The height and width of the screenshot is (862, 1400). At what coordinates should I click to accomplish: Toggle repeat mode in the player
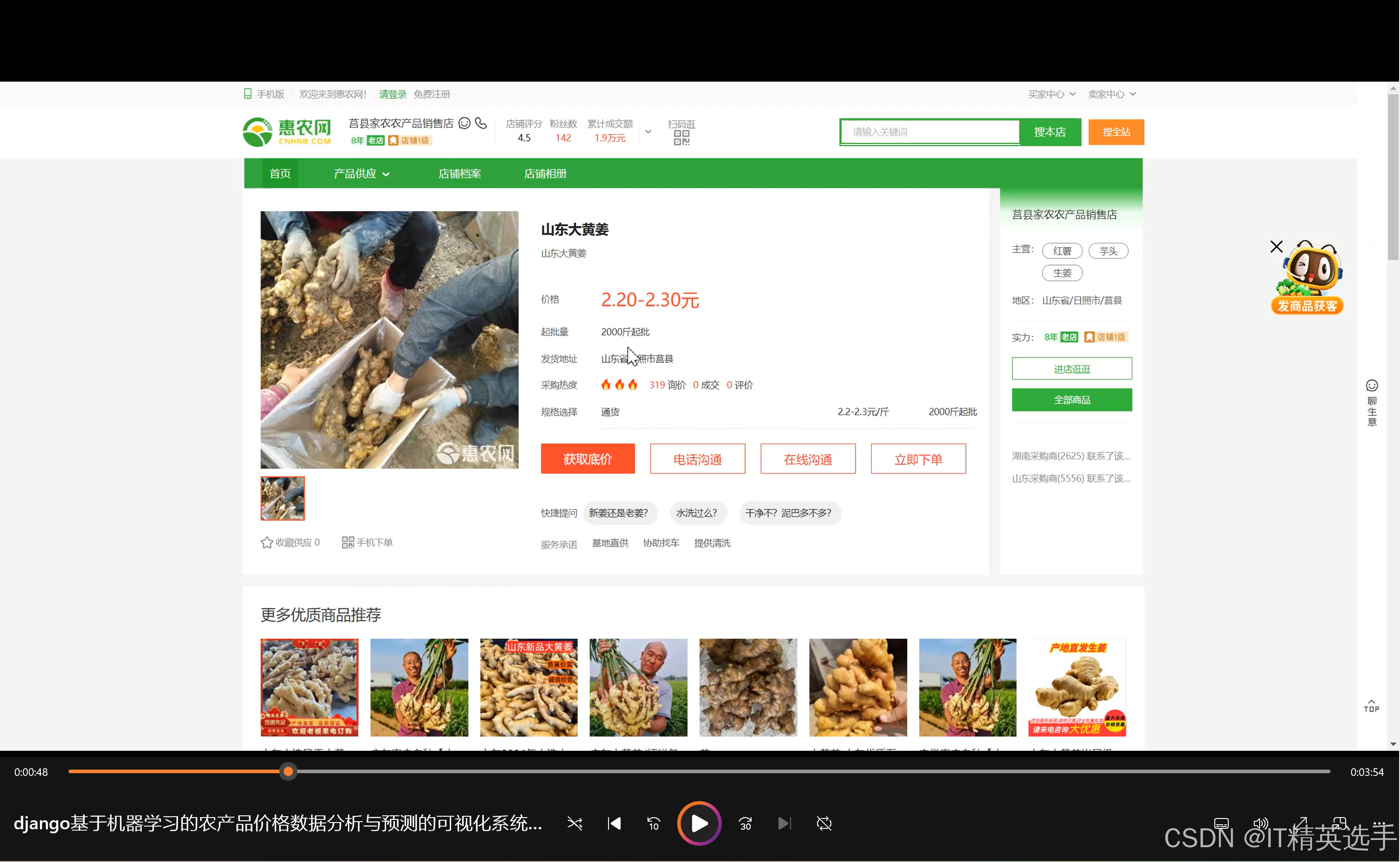point(824,823)
